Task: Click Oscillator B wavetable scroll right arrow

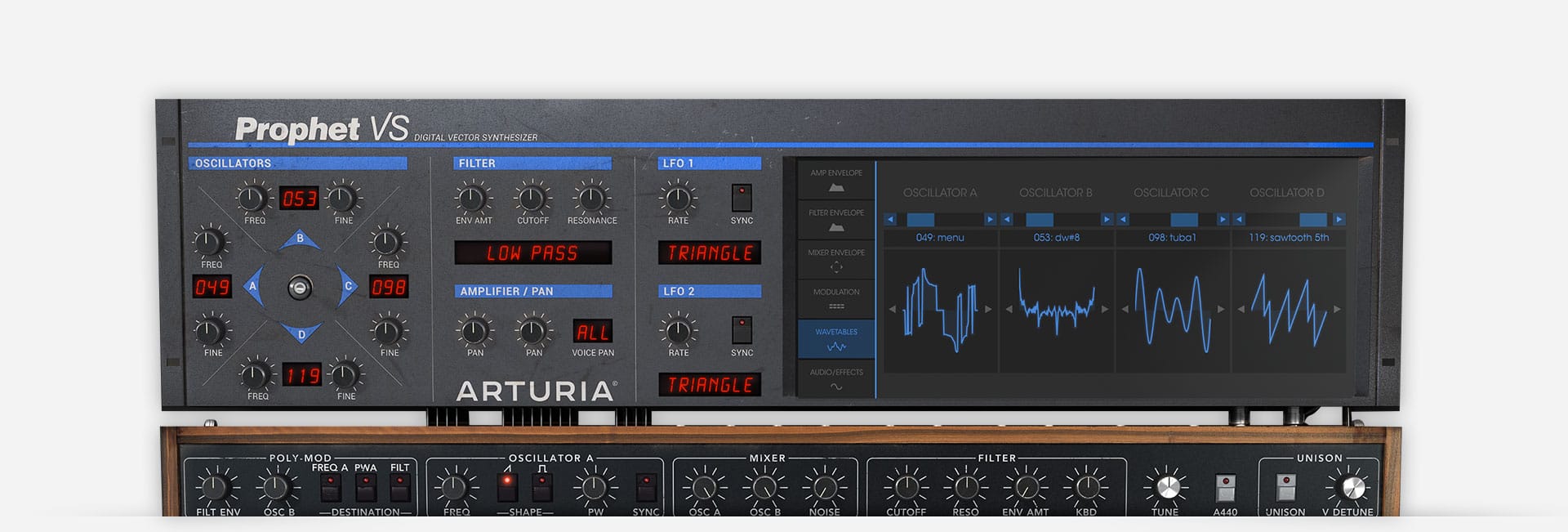Action: [1107, 219]
